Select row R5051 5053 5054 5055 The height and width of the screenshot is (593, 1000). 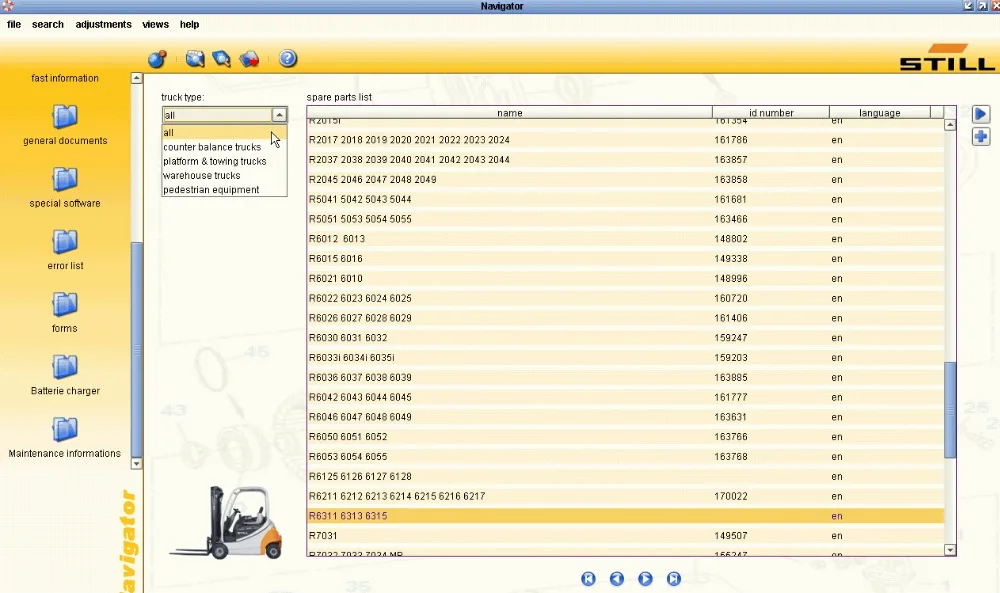[625, 219]
